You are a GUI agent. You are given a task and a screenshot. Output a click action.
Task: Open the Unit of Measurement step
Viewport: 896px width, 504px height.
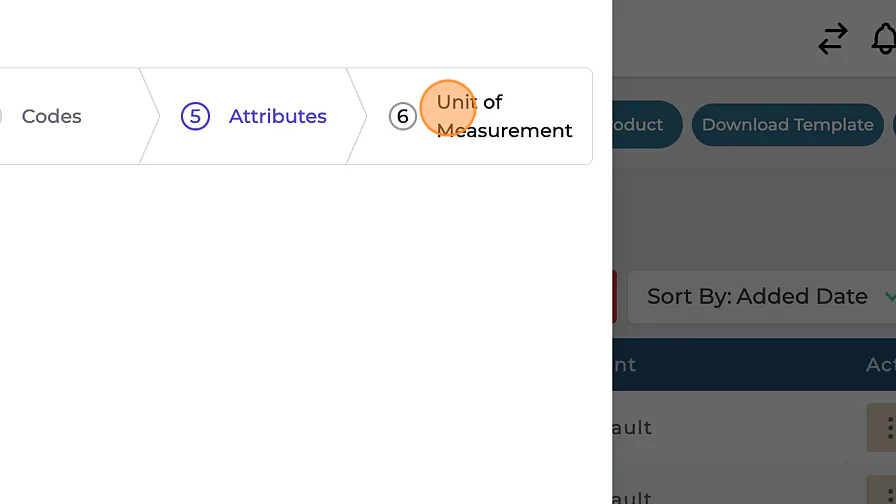(x=504, y=116)
